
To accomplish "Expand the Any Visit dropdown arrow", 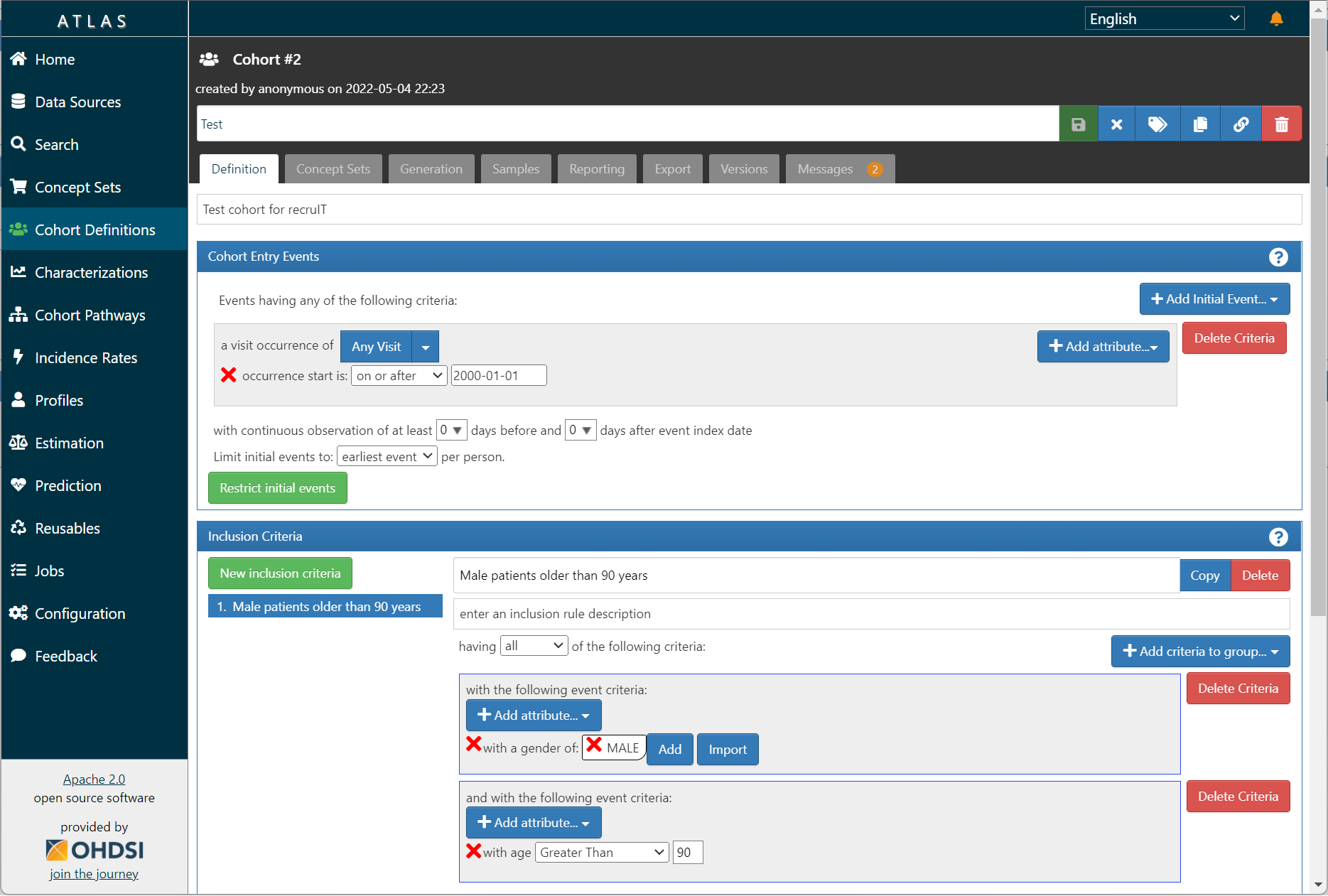I will (425, 347).
